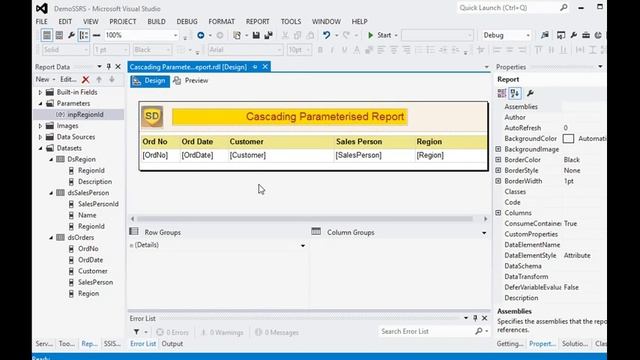Screen dimensions: 640x360
Task: Open the REPORT menu
Action: point(258,22)
